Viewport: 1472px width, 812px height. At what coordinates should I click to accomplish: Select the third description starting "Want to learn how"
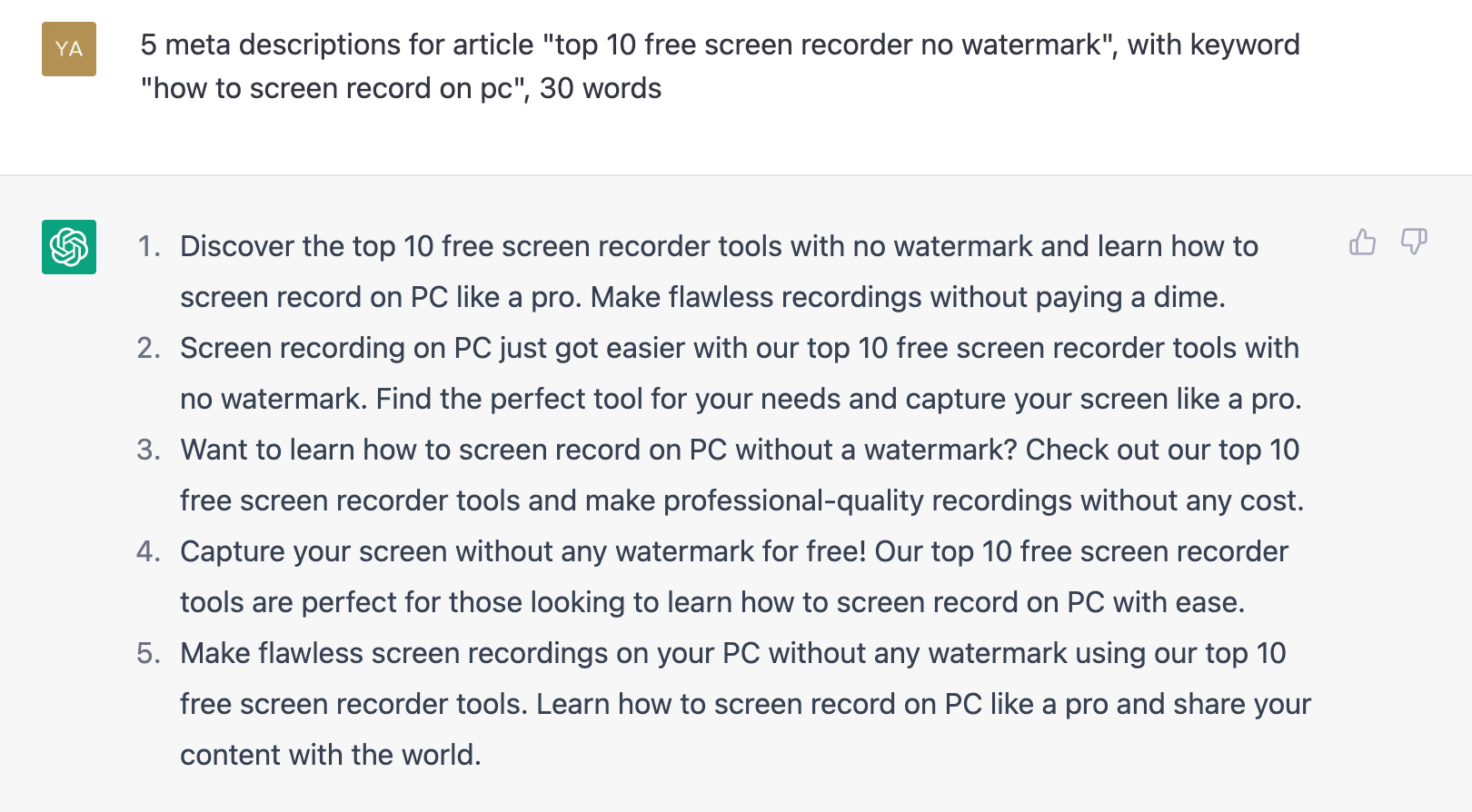pyautogui.click(x=741, y=475)
